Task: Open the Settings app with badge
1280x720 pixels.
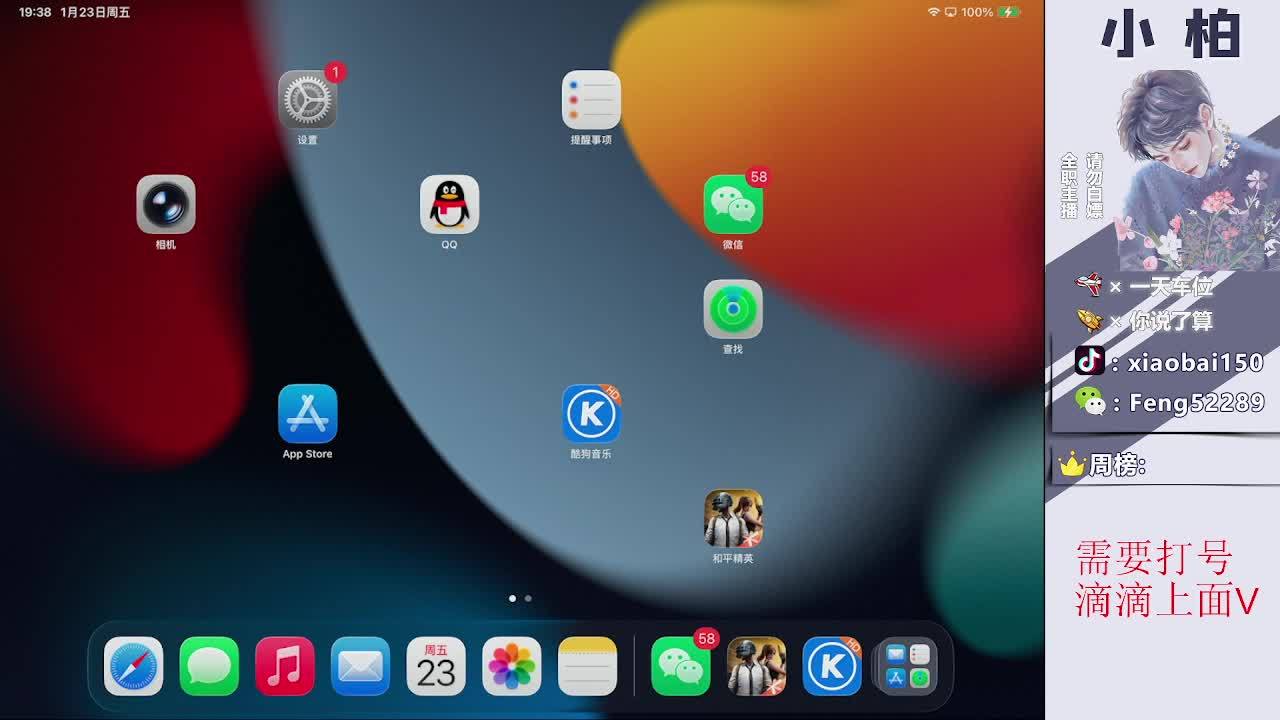Action: [x=307, y=100]
